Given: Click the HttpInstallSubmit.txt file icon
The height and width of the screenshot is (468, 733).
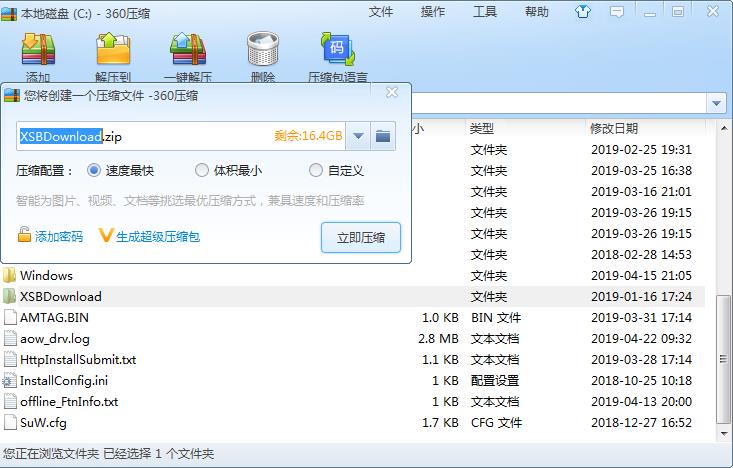Looking at the screenshot, I should (x=10, y=360).
